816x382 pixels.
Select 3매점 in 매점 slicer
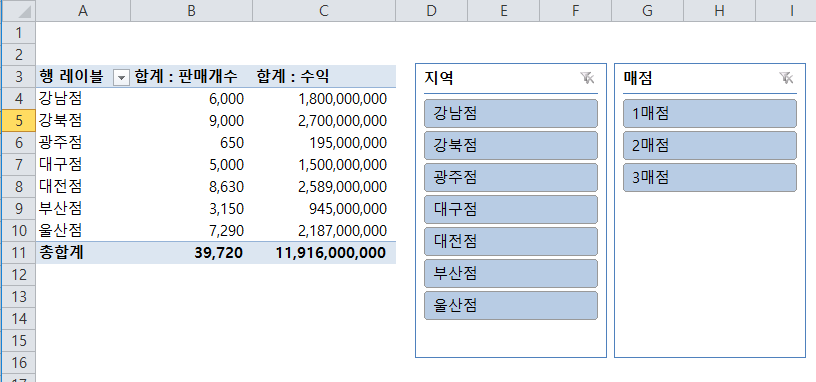pyautogui.click(x=710, y=177)
